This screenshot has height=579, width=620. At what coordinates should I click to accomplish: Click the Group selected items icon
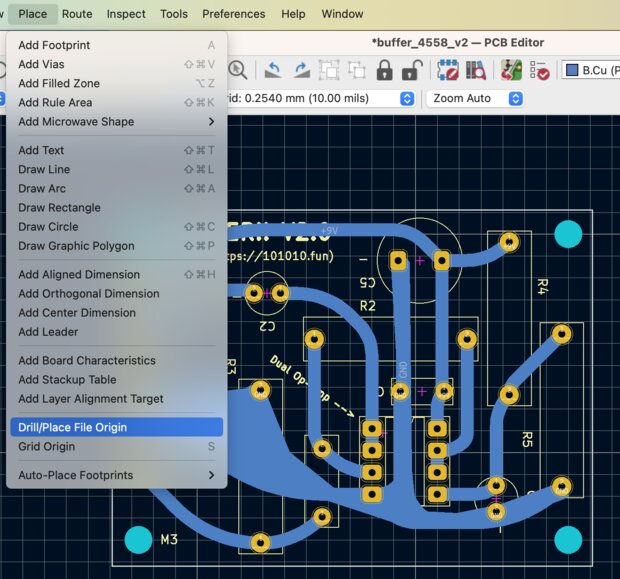pos(329,70)
